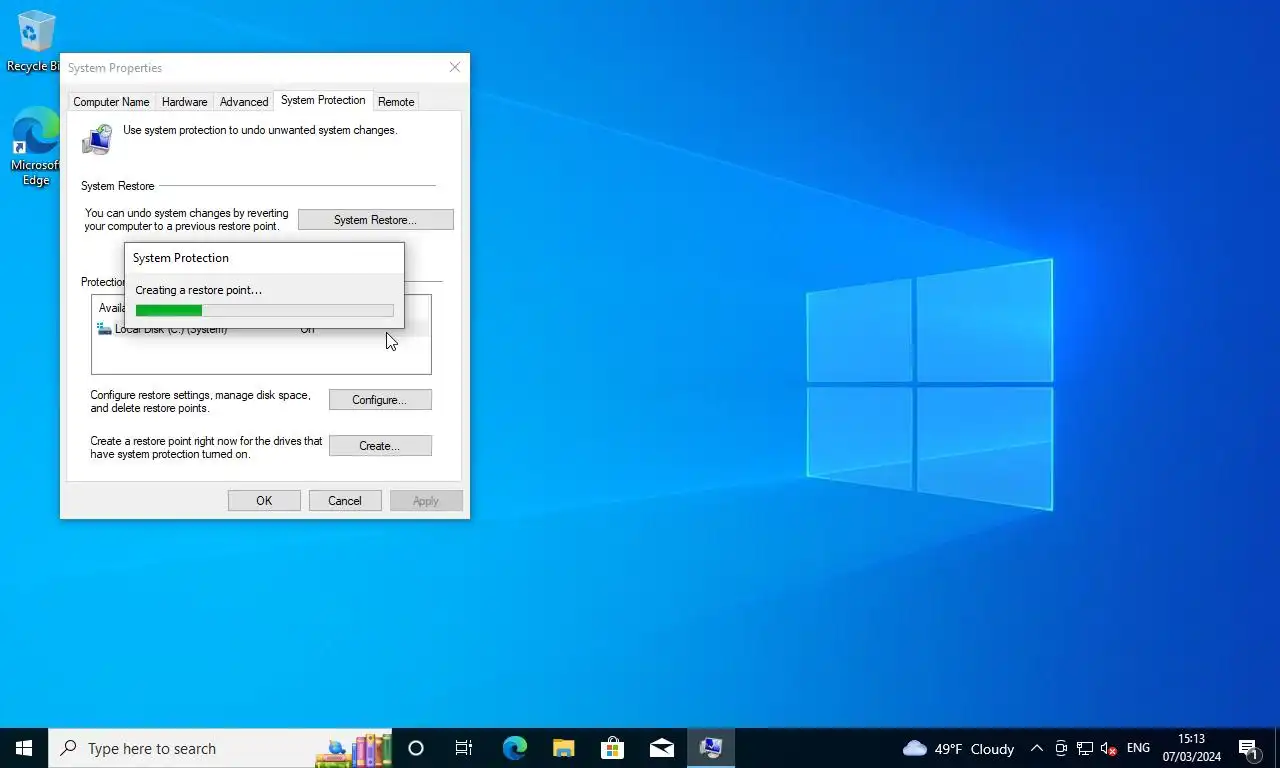
Task: Select the System Protection tab
Action: [323, 100]
